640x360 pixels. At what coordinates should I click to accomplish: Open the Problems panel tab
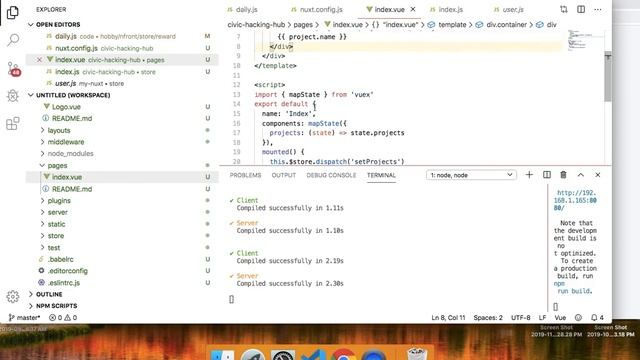click(245, 175)
